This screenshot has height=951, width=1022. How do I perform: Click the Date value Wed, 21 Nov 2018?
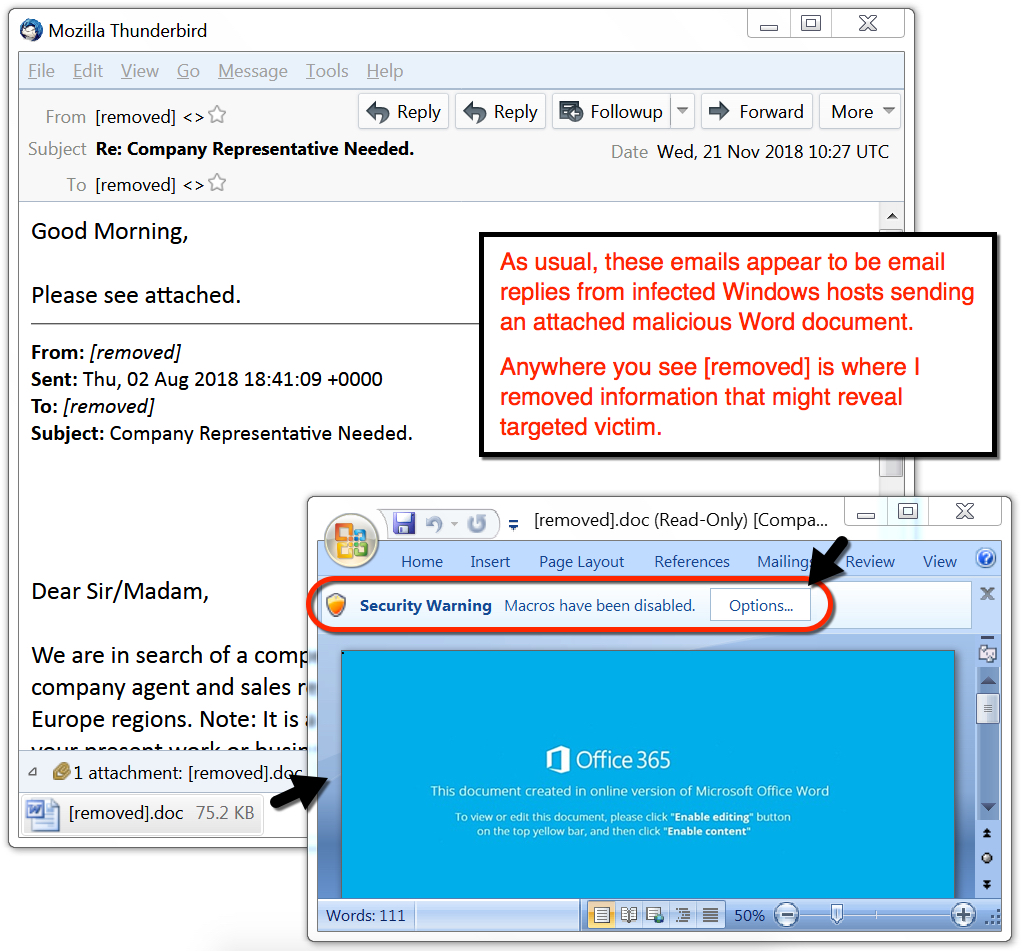pos(773,152)
